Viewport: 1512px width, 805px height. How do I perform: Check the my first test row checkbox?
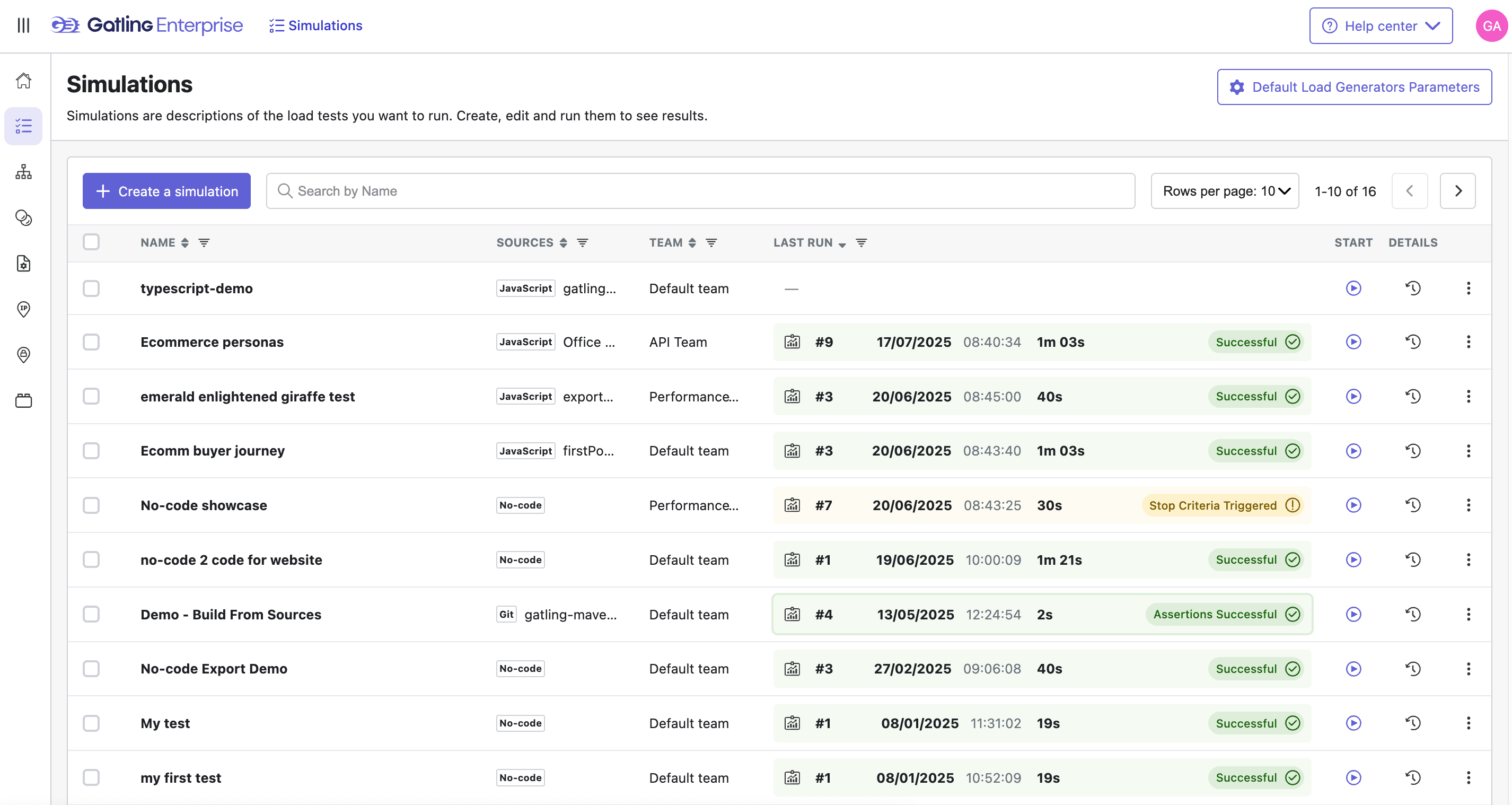click(91, 777)
